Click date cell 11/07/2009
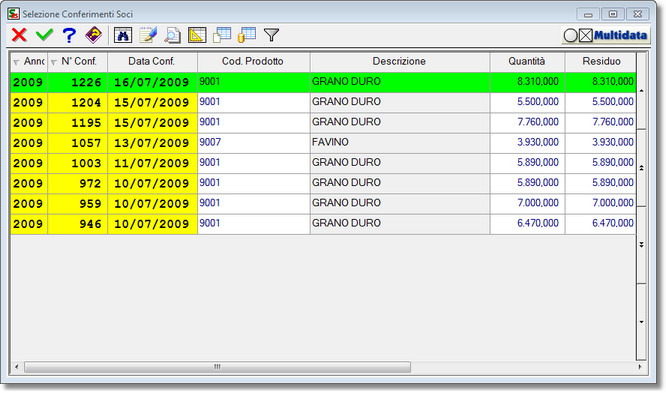This screenshot has width=666, height=393. (x=152, y=163)
